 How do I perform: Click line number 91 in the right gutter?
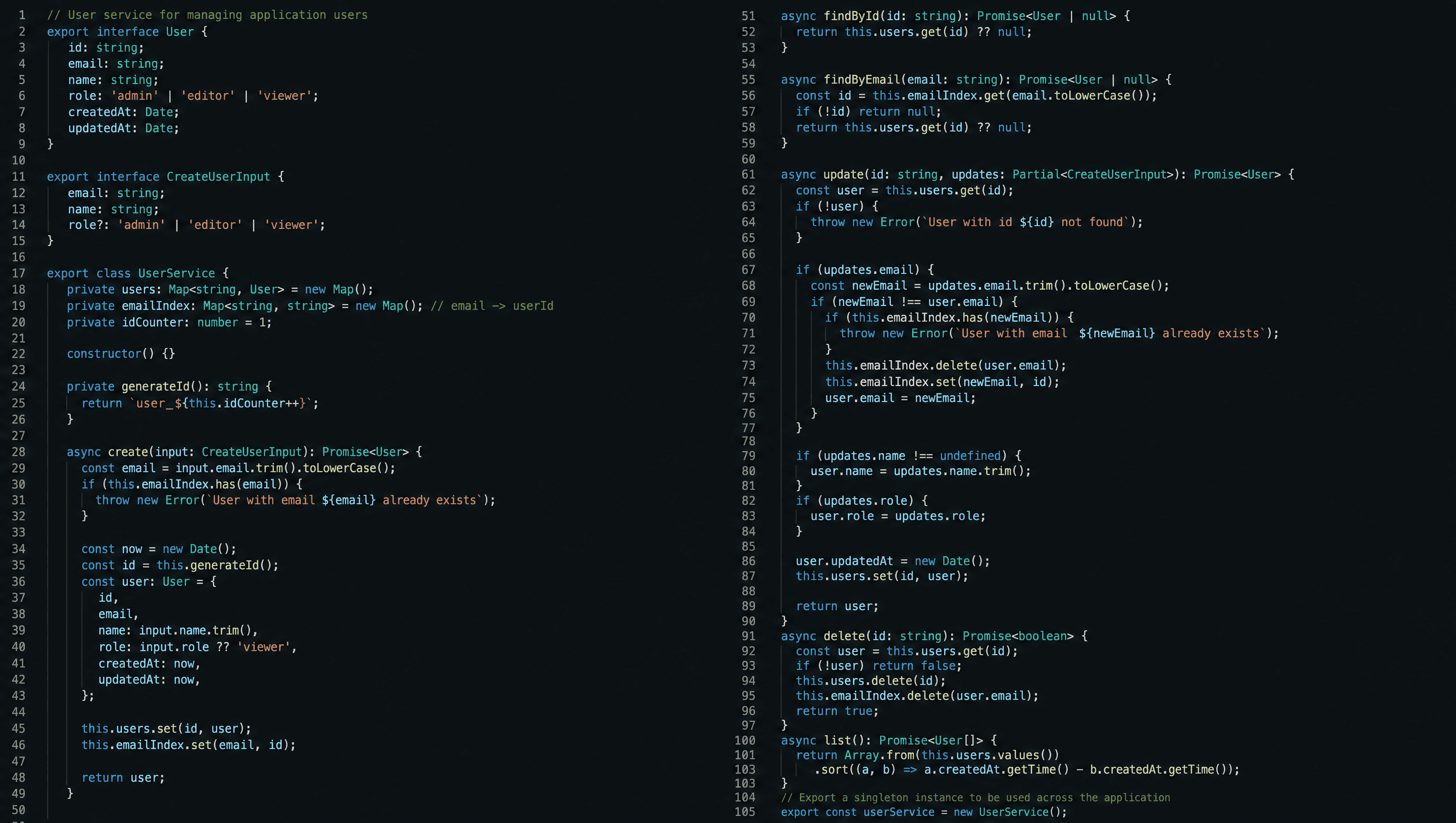coord(748,636)
